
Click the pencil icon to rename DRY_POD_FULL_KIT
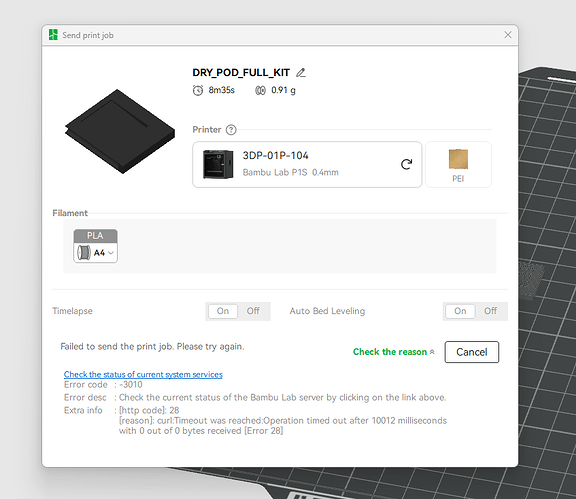301,73
